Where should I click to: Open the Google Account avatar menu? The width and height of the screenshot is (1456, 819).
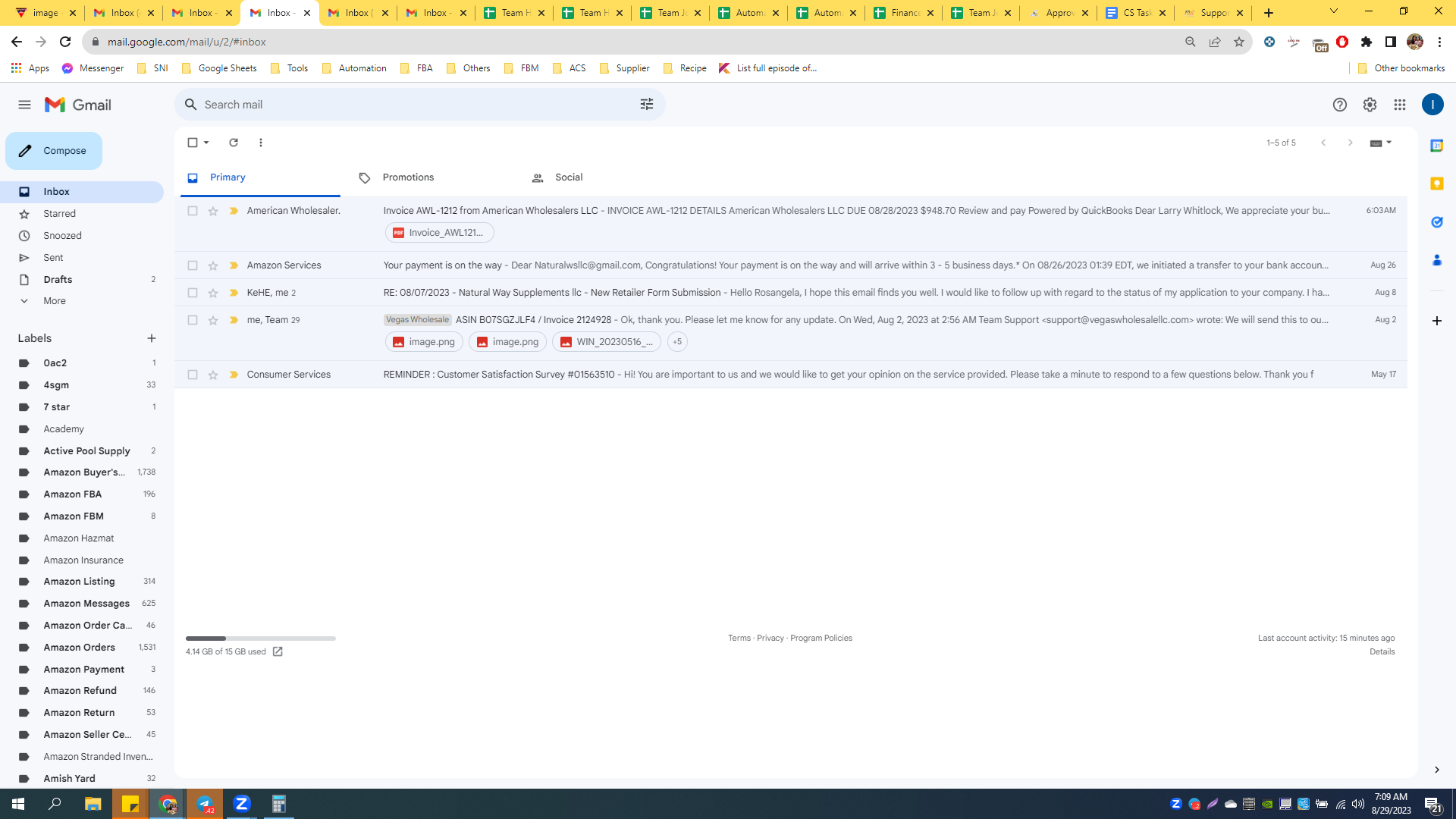tap(1432, 105)
